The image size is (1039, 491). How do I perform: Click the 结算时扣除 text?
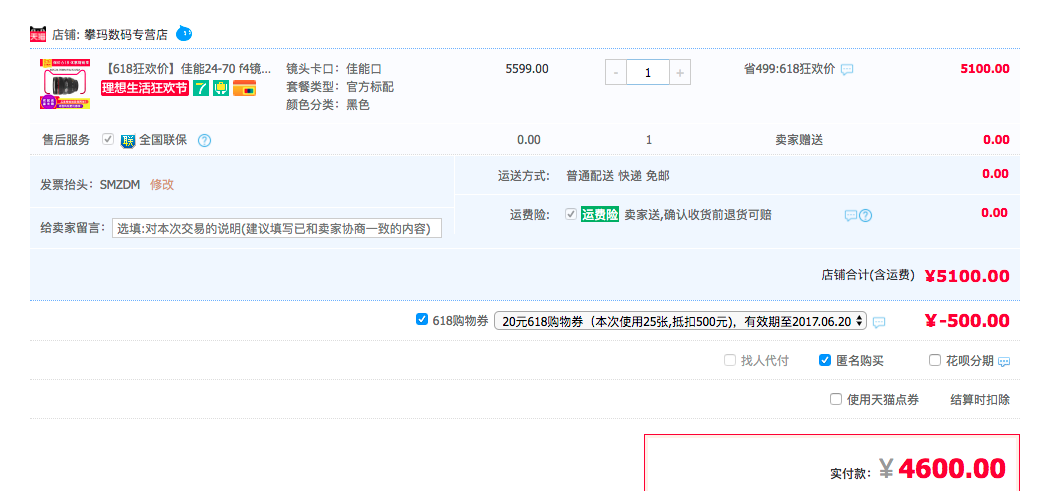click(x=980, y=400)
